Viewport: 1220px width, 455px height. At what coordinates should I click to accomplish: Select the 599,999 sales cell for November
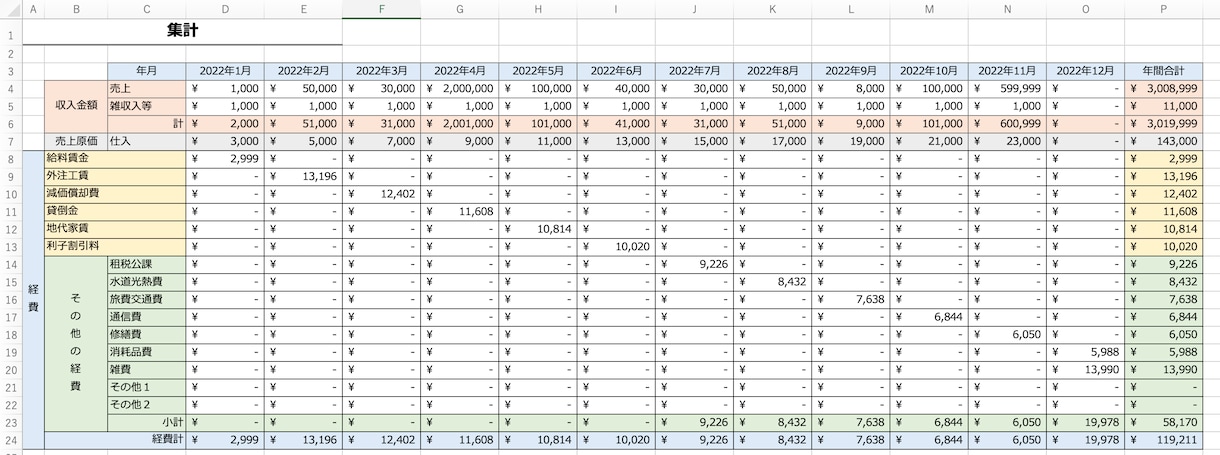coord(1007,89)
